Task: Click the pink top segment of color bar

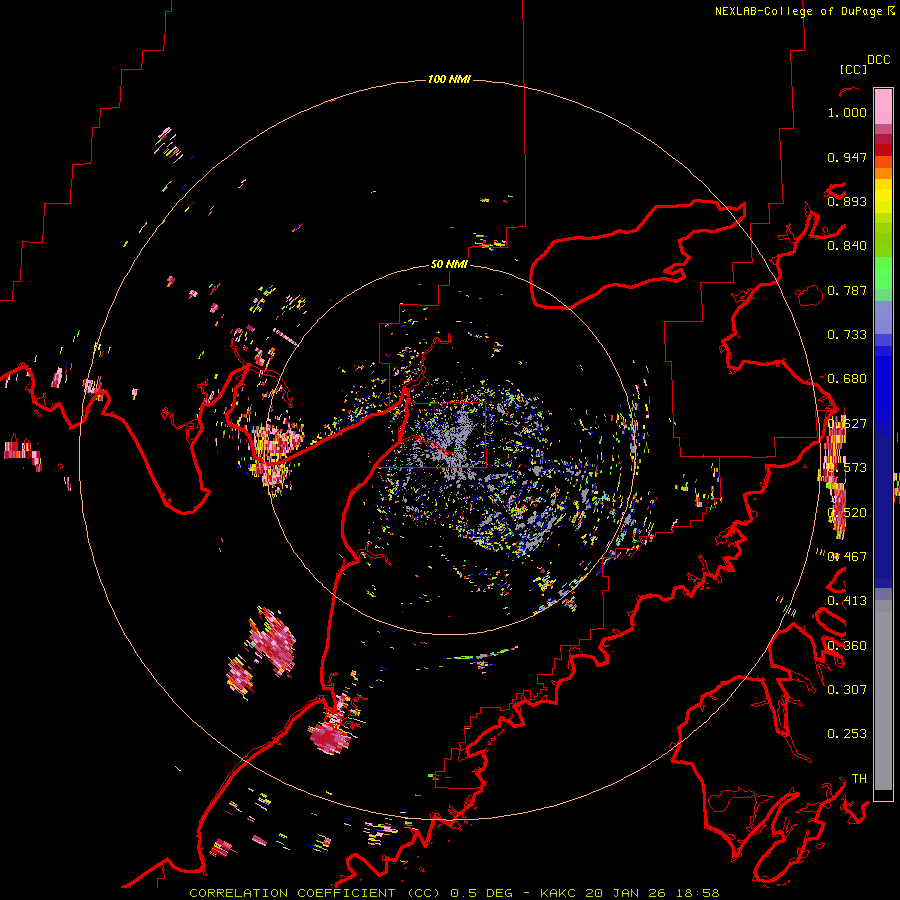Action: point(883,106)
